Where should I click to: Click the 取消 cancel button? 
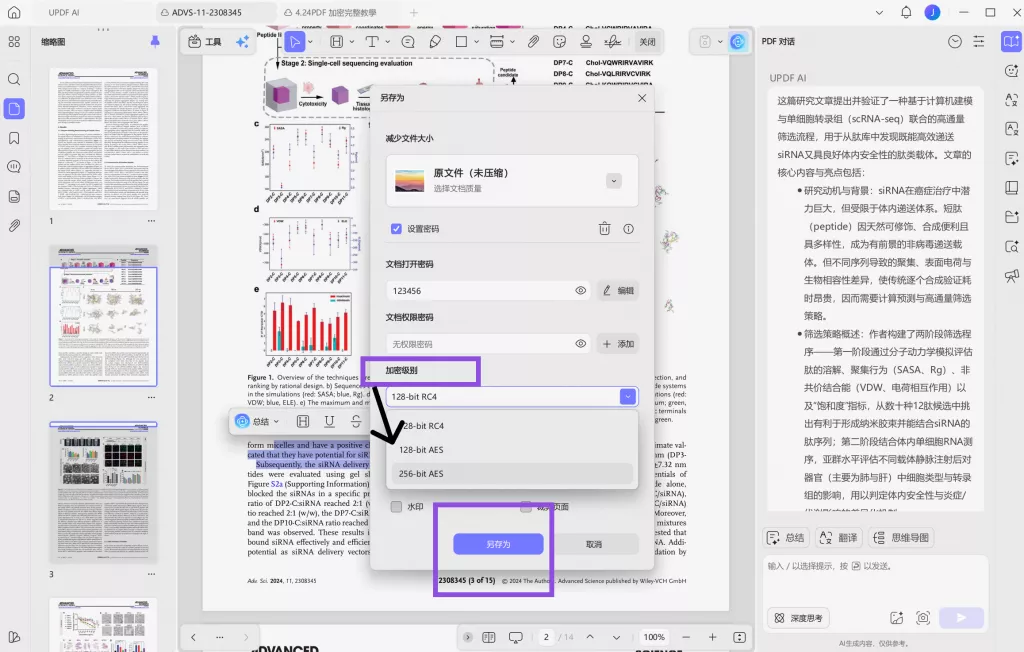[594, 544]
